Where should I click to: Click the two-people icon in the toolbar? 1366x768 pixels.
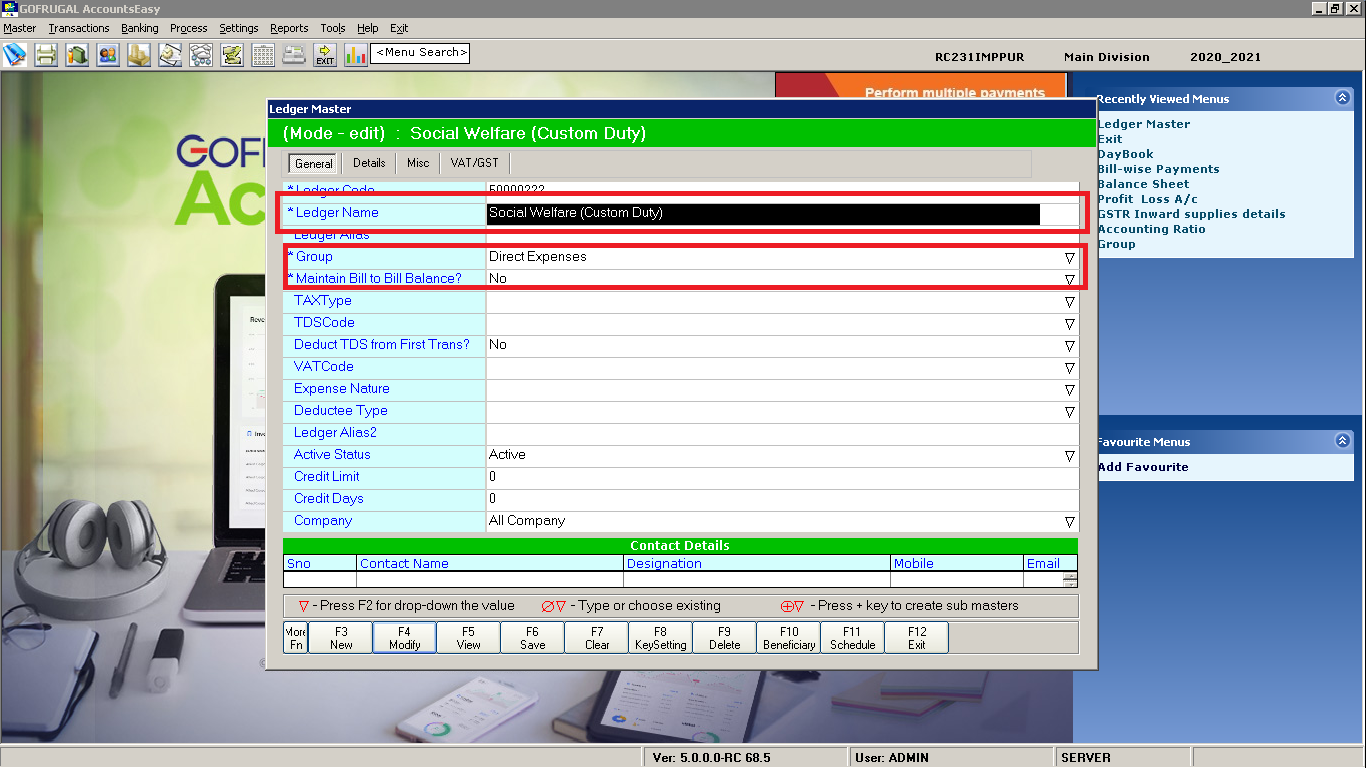(108, 54)
